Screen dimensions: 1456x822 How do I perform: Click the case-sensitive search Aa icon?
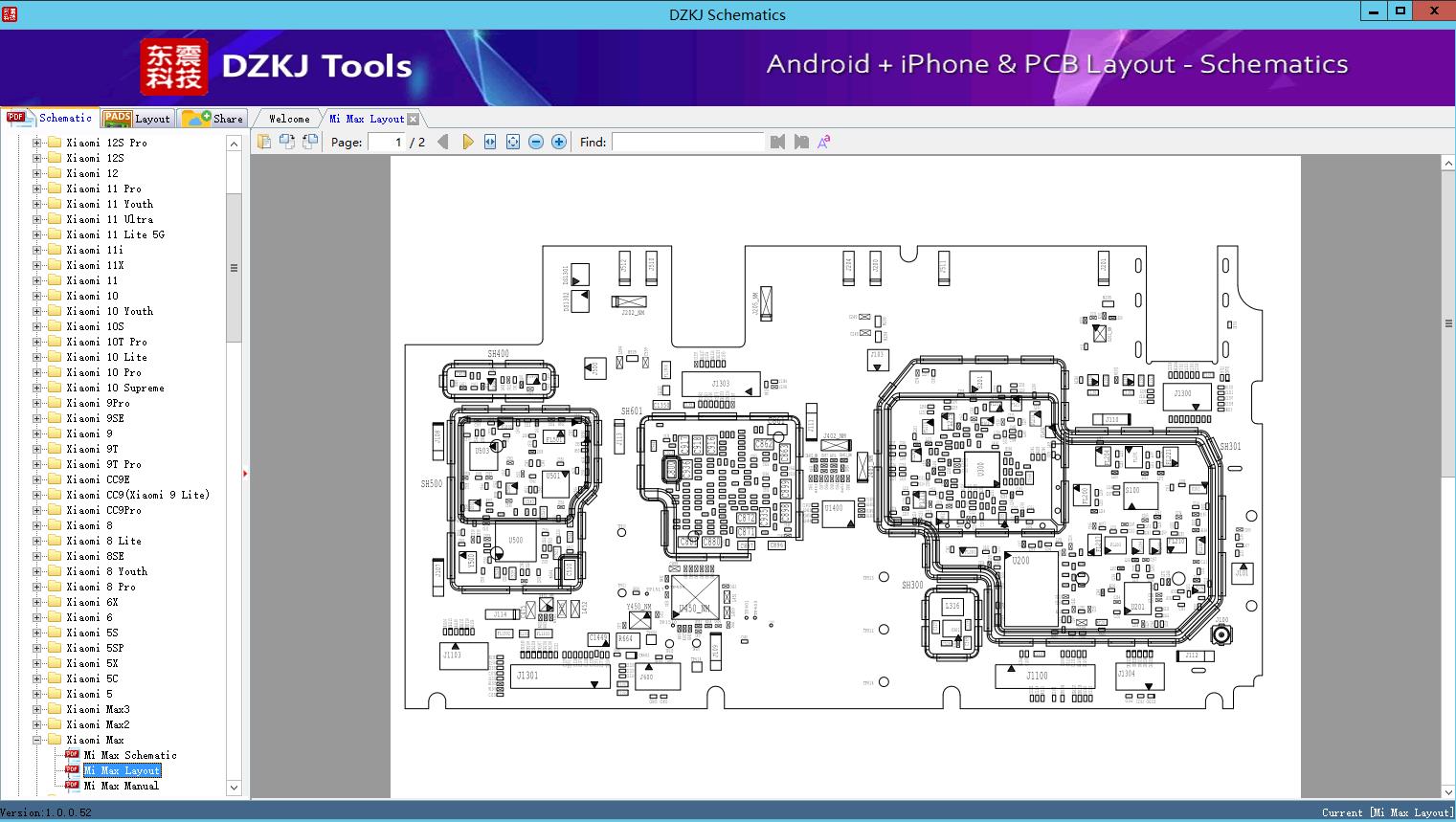click(821, 142)
